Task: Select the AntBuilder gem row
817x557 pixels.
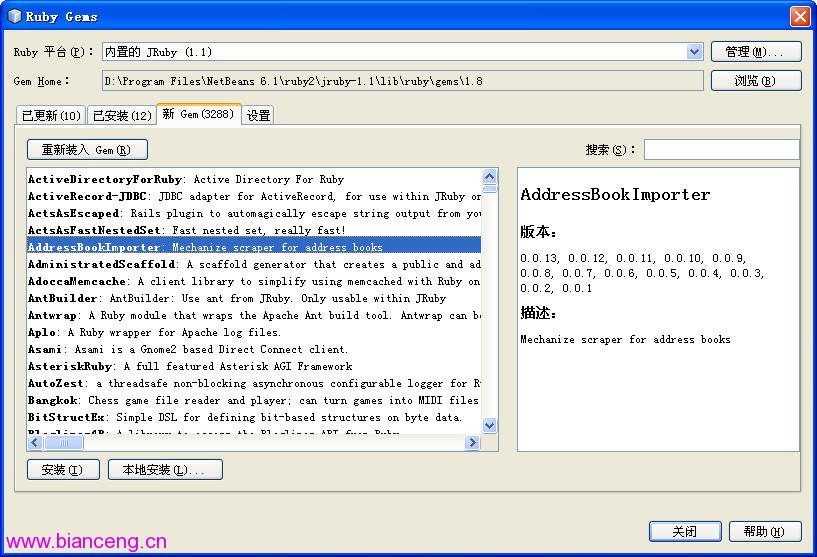Action: (254, 298)
